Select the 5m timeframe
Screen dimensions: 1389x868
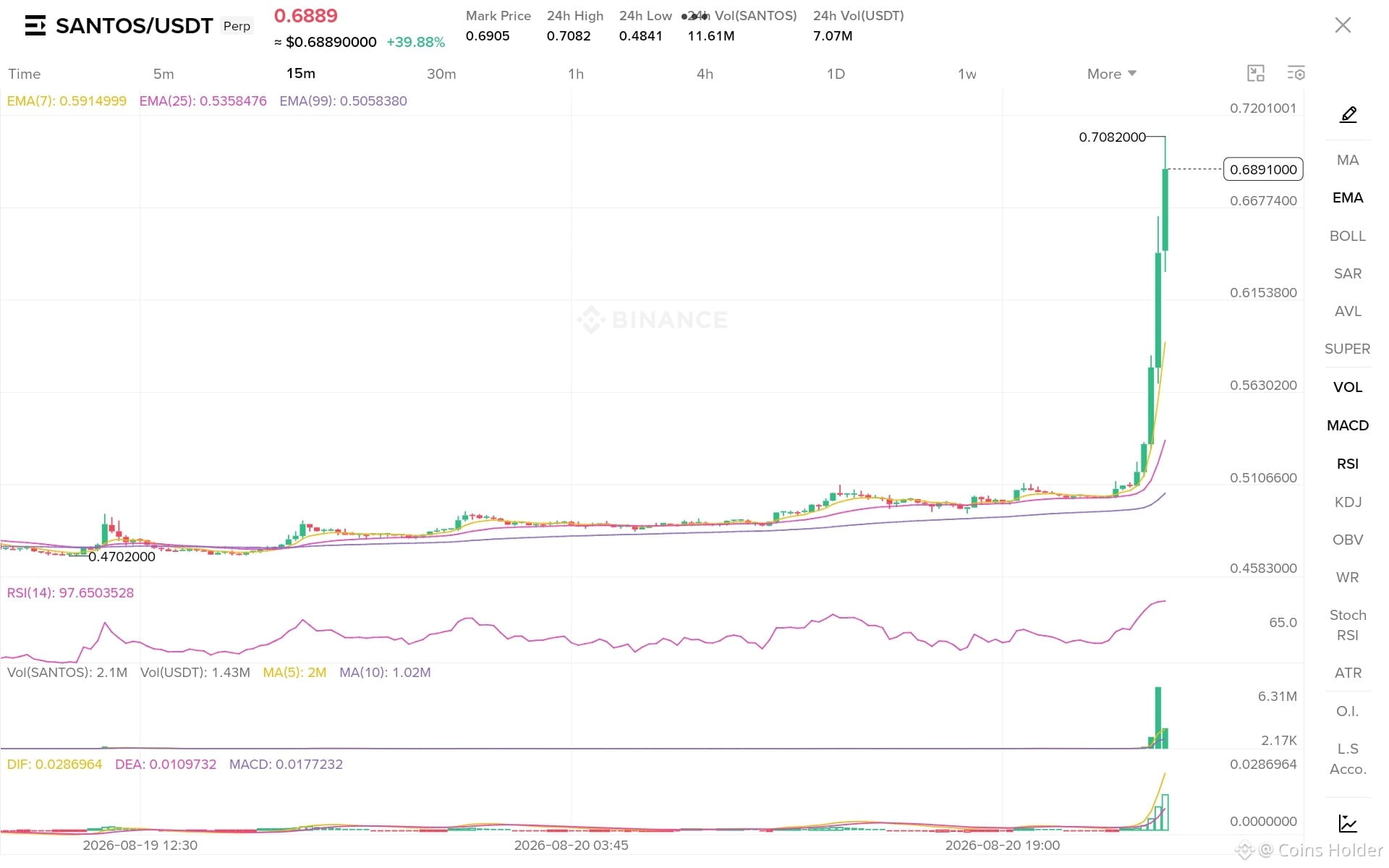click(163, 74)
